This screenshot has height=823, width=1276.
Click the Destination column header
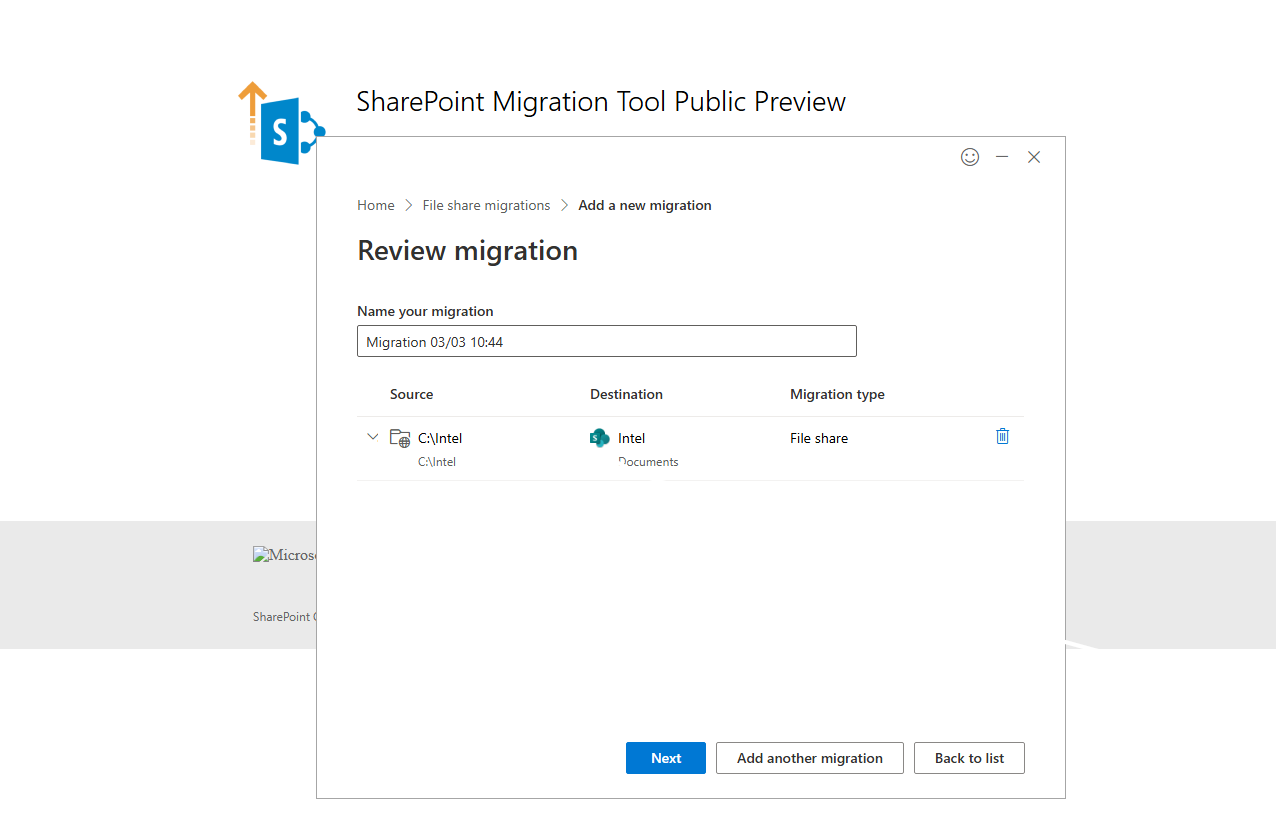tap(626, 394)
